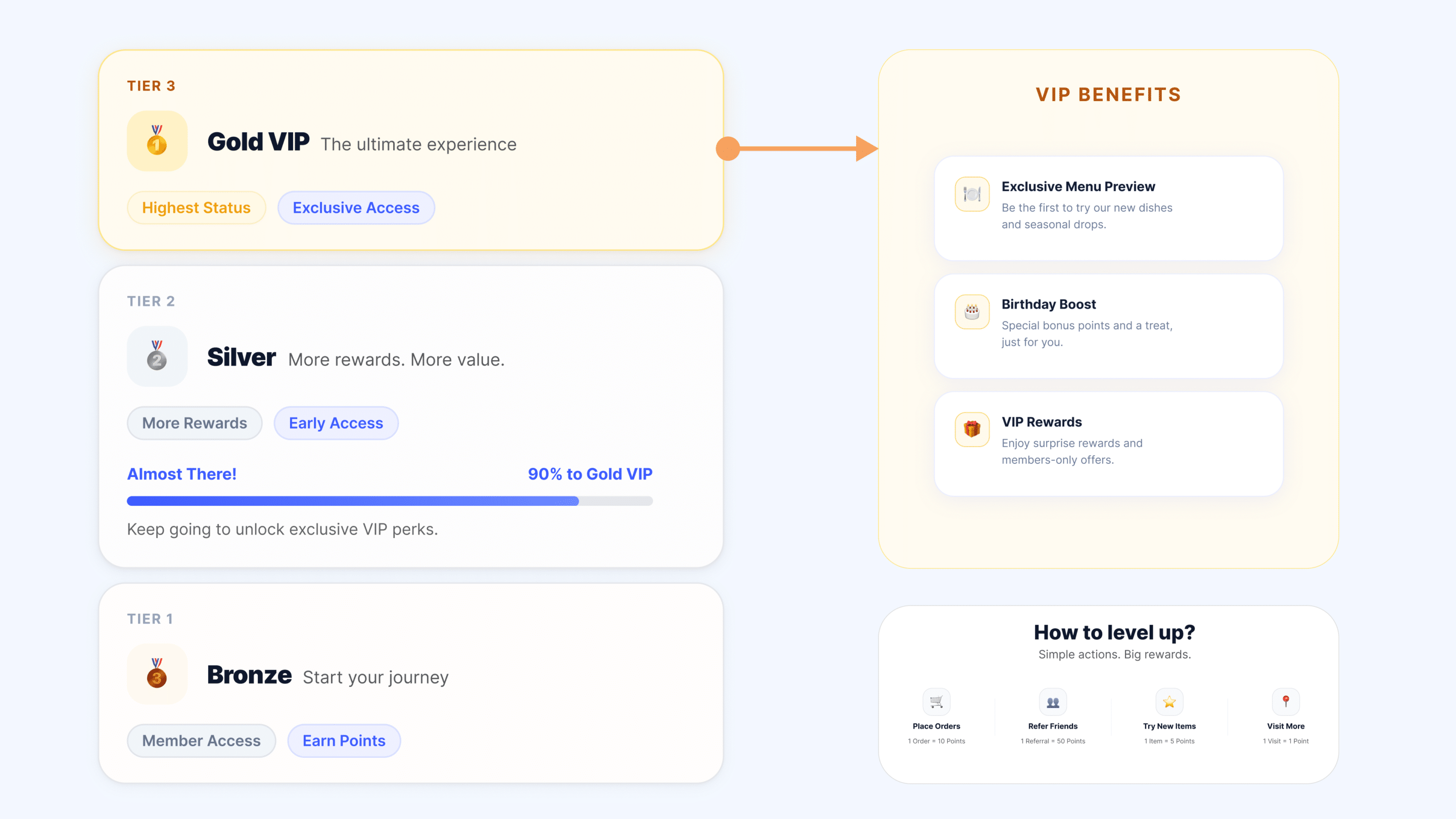Select the Member Access tag
This screenshot has height=819, width=1456.
click(x=201, y=741)
